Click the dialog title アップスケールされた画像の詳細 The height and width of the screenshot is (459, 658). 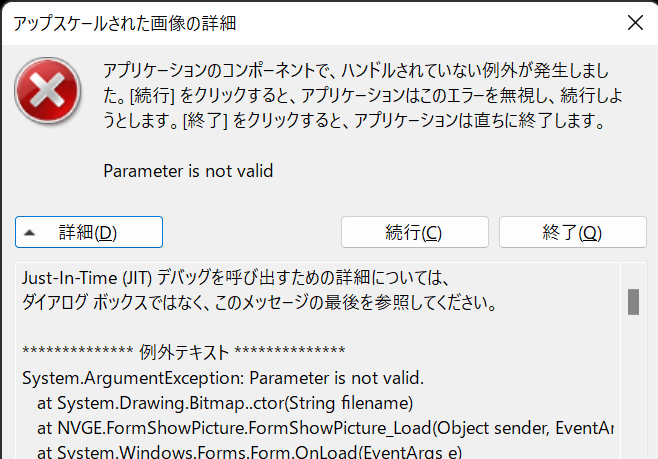click(x=125, y=23)
